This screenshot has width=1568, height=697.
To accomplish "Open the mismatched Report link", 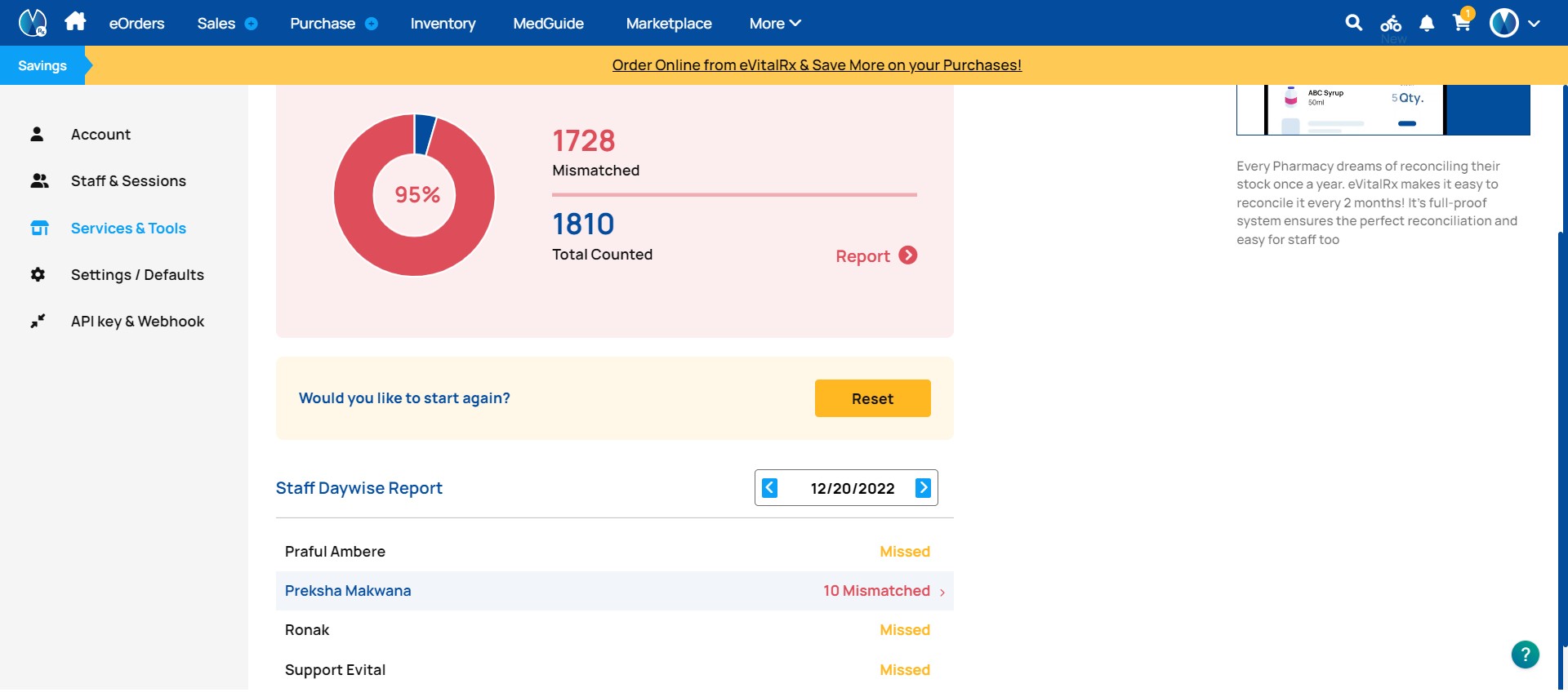I will click(862, 256).
